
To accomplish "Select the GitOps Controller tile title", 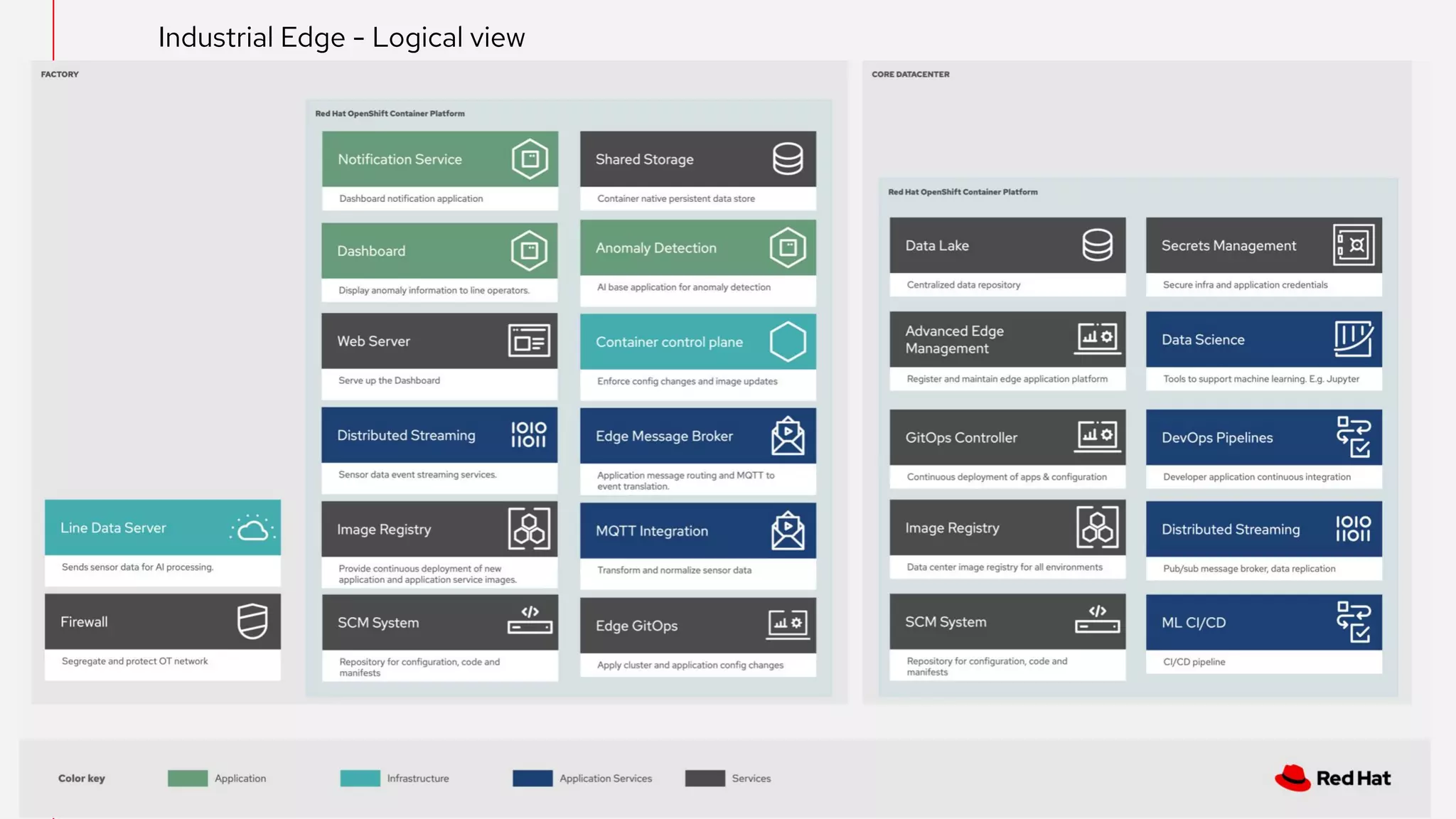I will tap(960, 438).
